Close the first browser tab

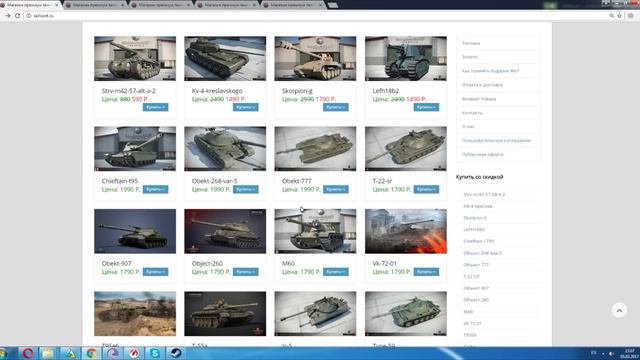57,5
